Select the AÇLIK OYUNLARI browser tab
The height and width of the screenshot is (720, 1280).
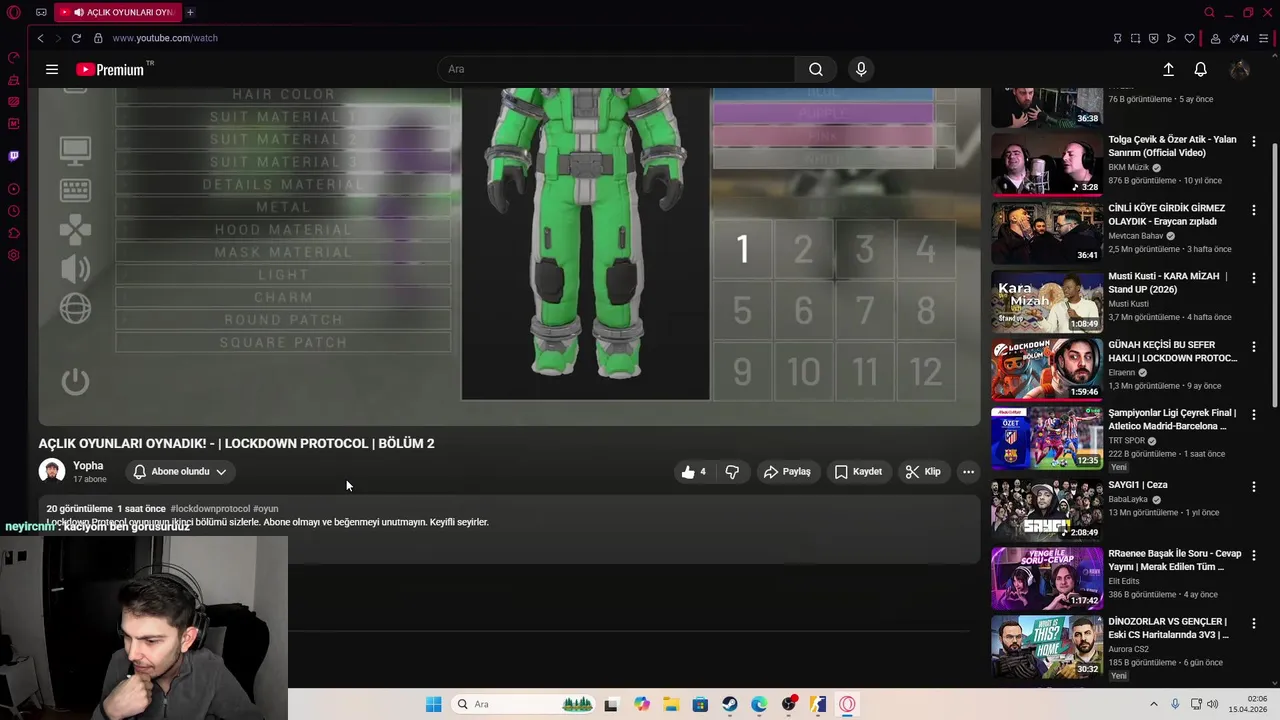(x=118, y=12)
